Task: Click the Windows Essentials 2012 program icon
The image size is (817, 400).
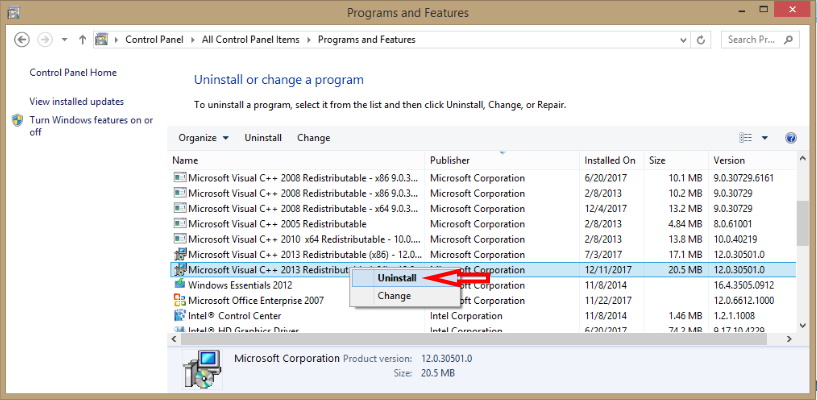Action: tap(180, 284)
